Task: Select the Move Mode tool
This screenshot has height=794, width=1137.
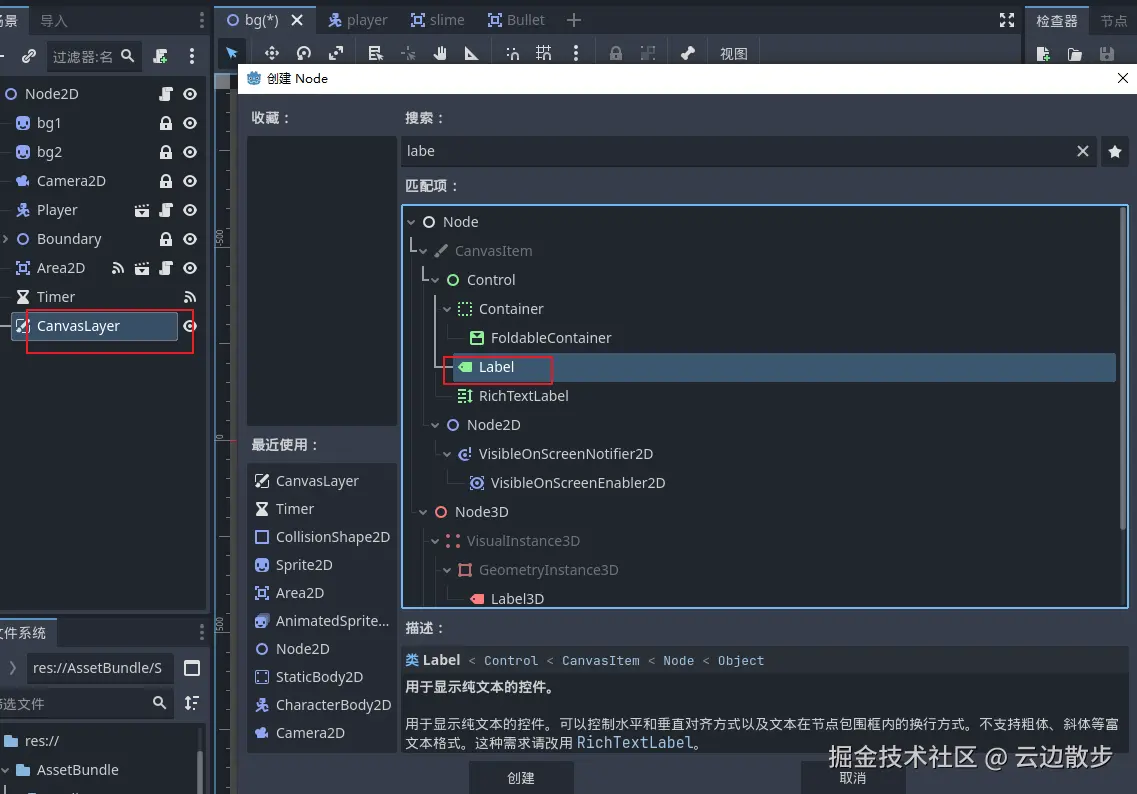Action: point(271,53)
